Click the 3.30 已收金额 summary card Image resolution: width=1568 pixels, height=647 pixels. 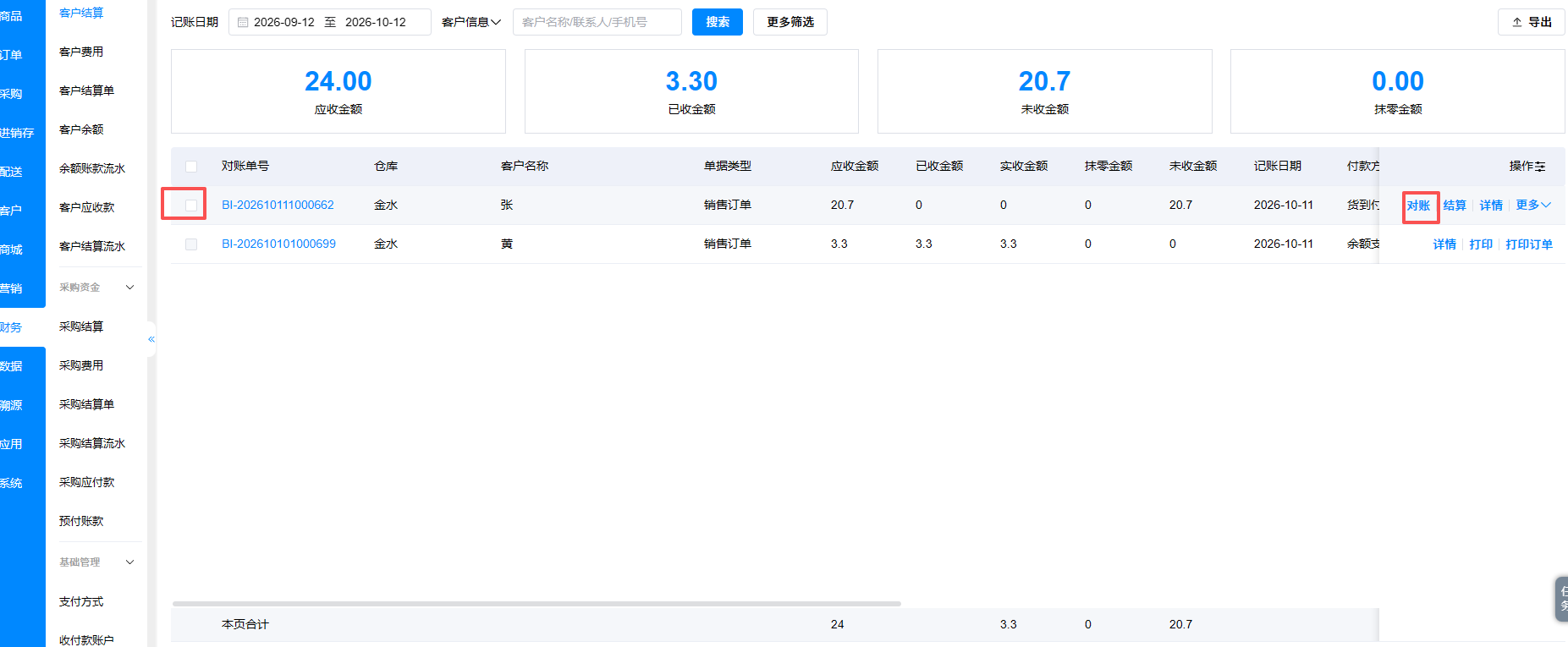691,91
